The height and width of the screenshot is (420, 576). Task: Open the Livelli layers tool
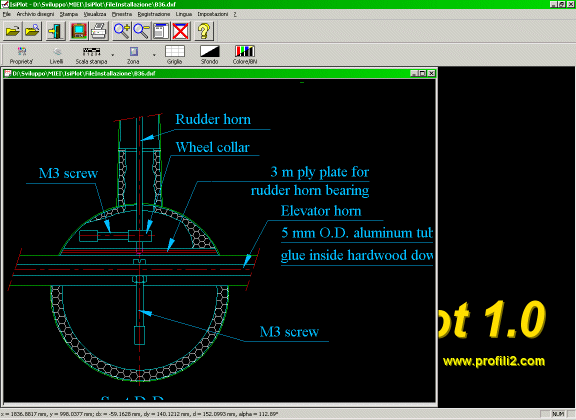(56, 55)
